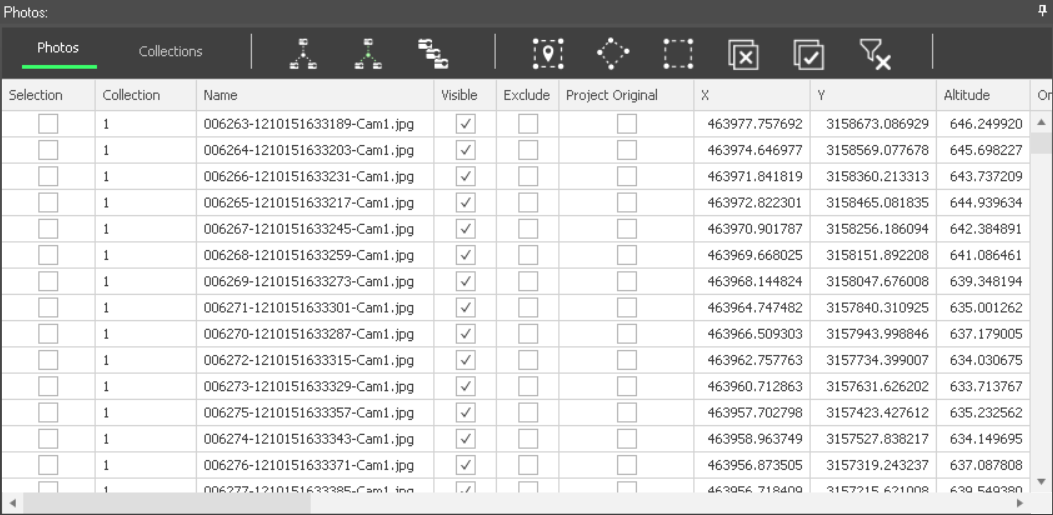Sort by the Selection column header
Image resolution: width=1053 pixels, height=515 pixels.
(48, 95)
